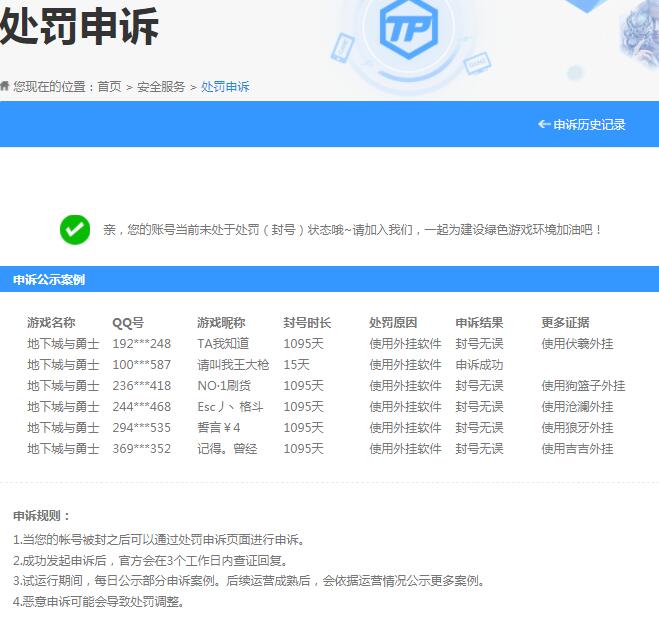
Task: Click the green checkmark status icon
Action: pyautogui.click(x=75, y=230)
